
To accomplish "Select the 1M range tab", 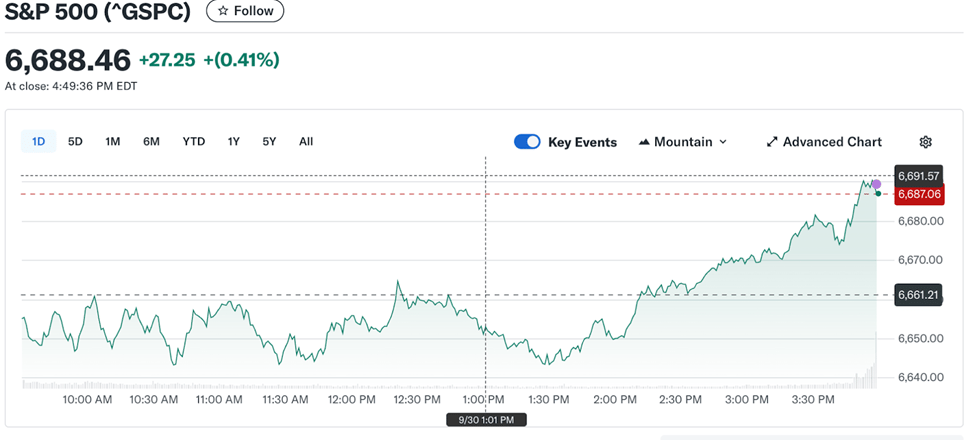I will coord(112,142).
